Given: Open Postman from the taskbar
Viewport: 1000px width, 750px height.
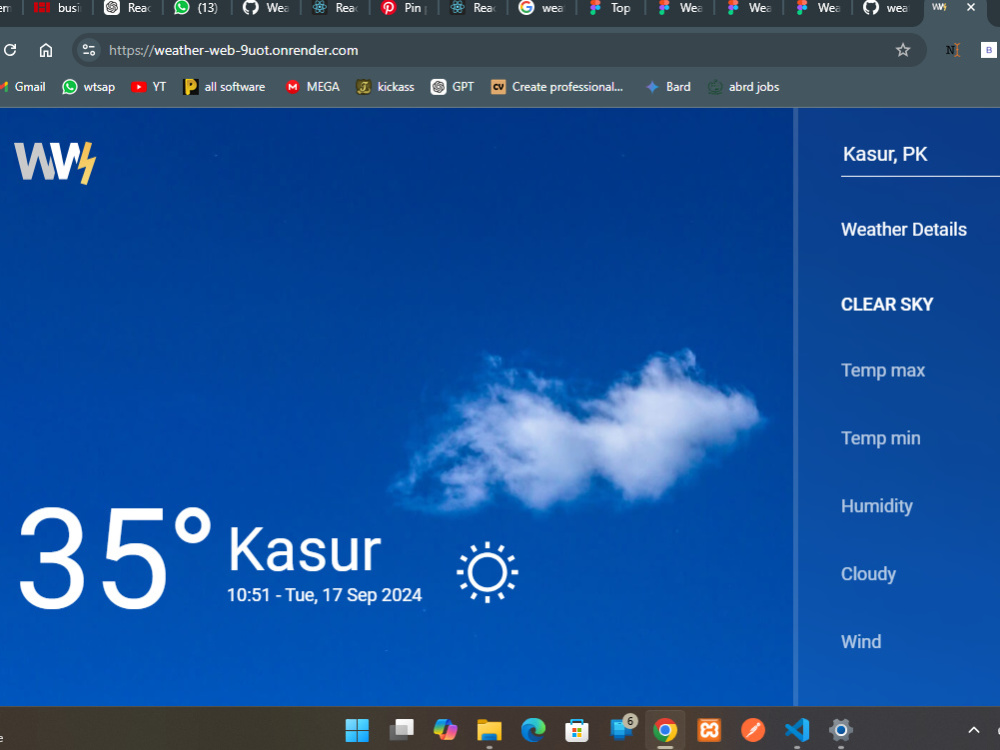Looking at the screenshot, I should (753, 730).
